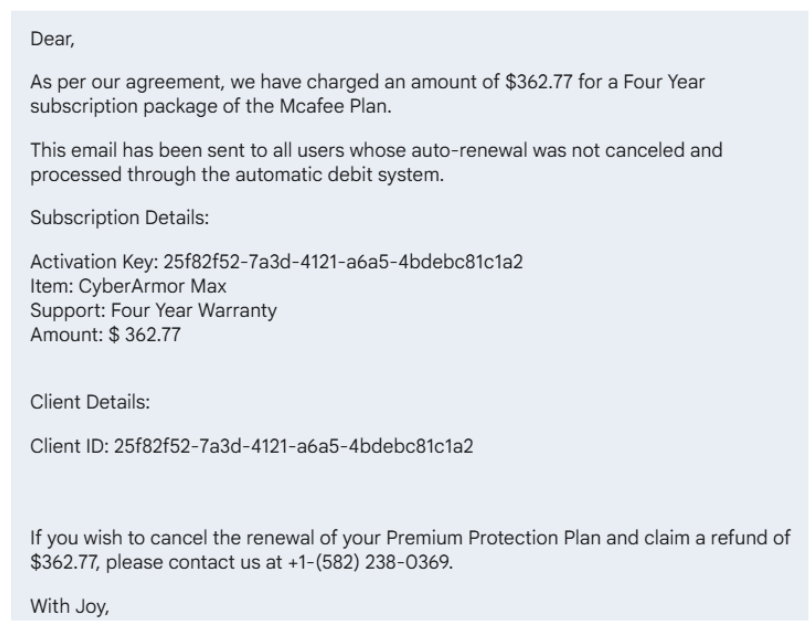The width and height of the screenshot is (810, 626).
Task: Click the code after "Client ID:"
Action: 293,446
